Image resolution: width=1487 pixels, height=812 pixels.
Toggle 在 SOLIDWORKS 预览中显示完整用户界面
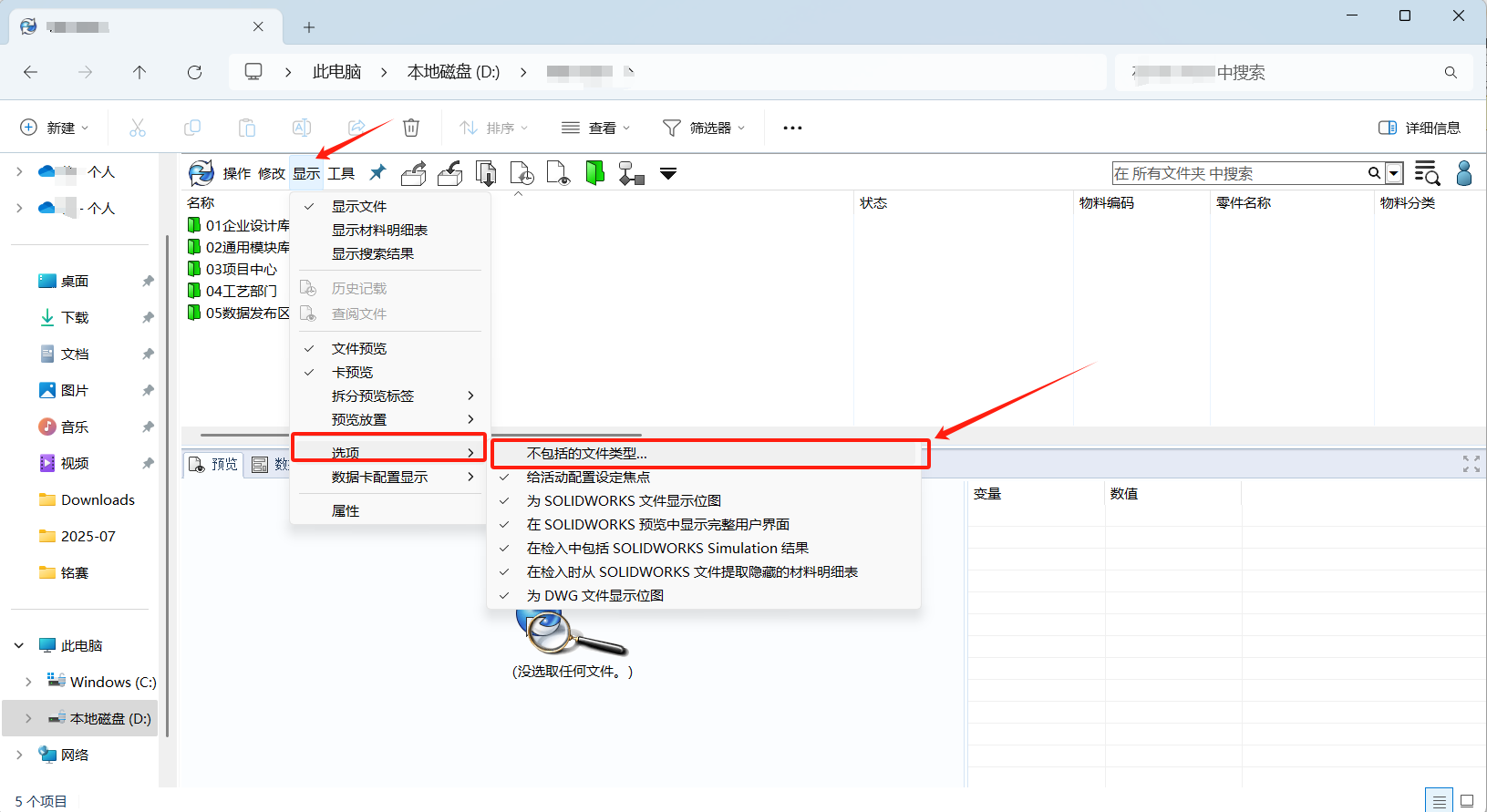(704, 525)
